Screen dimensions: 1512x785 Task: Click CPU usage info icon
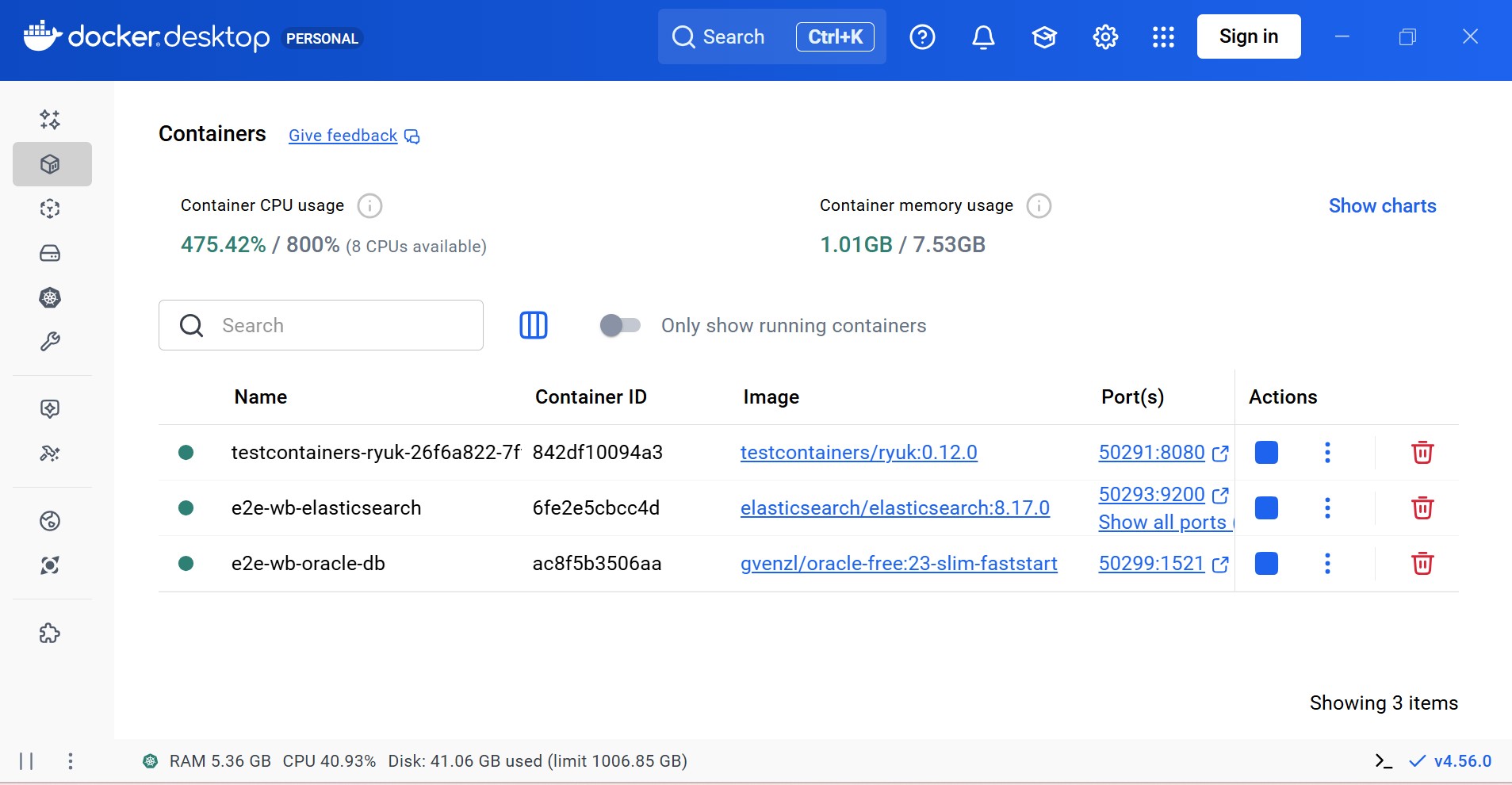[x=369, y=206]
